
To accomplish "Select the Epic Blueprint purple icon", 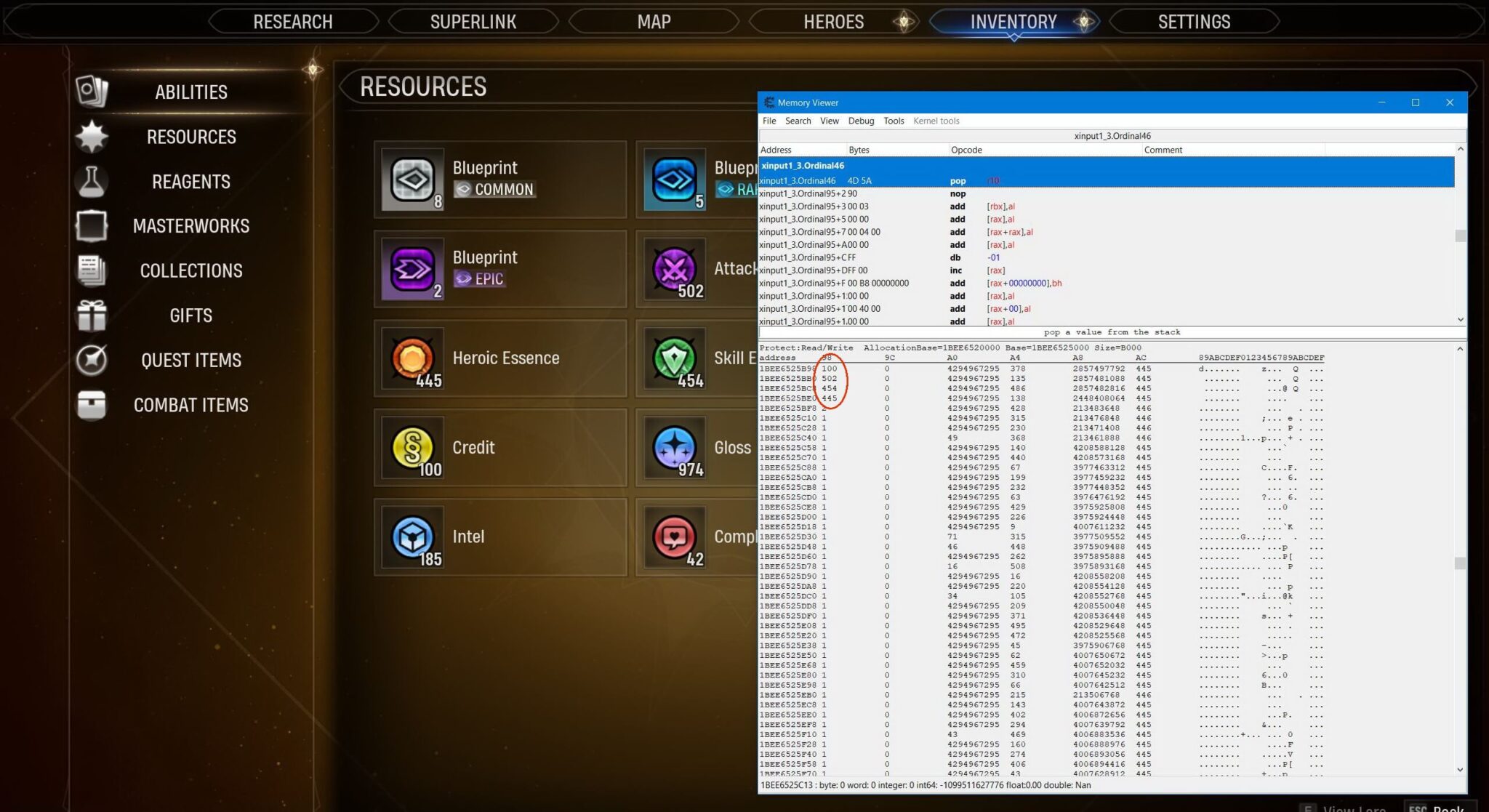I will [x=413, y=269].
